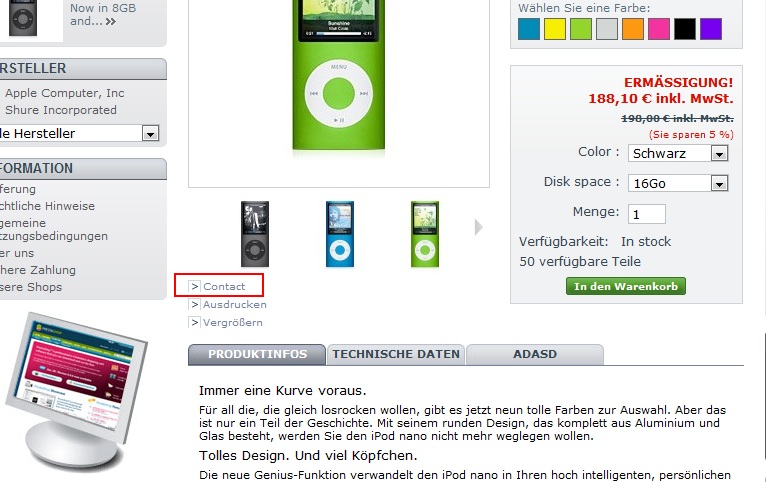Open the ADASD tab
Image resolution: width=766 pixels, height=482 pixels.
coord(535,354)
